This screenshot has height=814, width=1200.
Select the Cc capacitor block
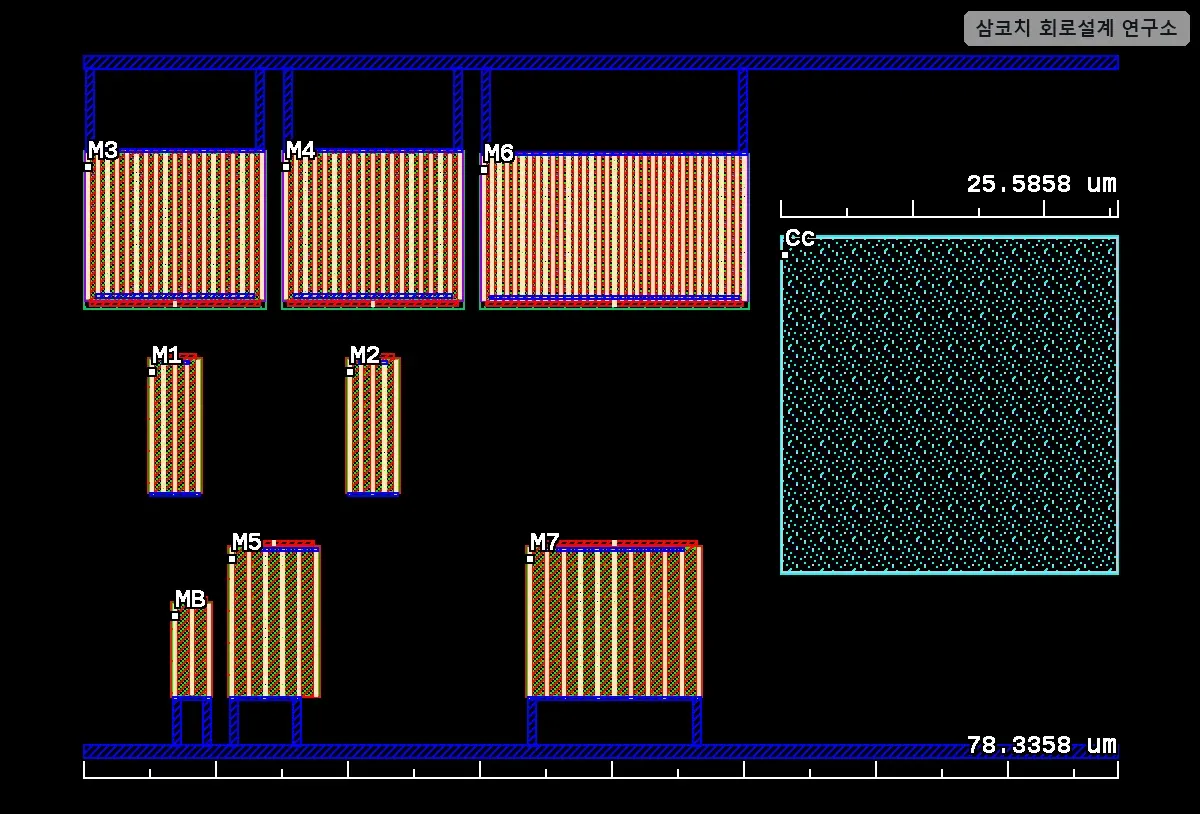coord(949,405)
